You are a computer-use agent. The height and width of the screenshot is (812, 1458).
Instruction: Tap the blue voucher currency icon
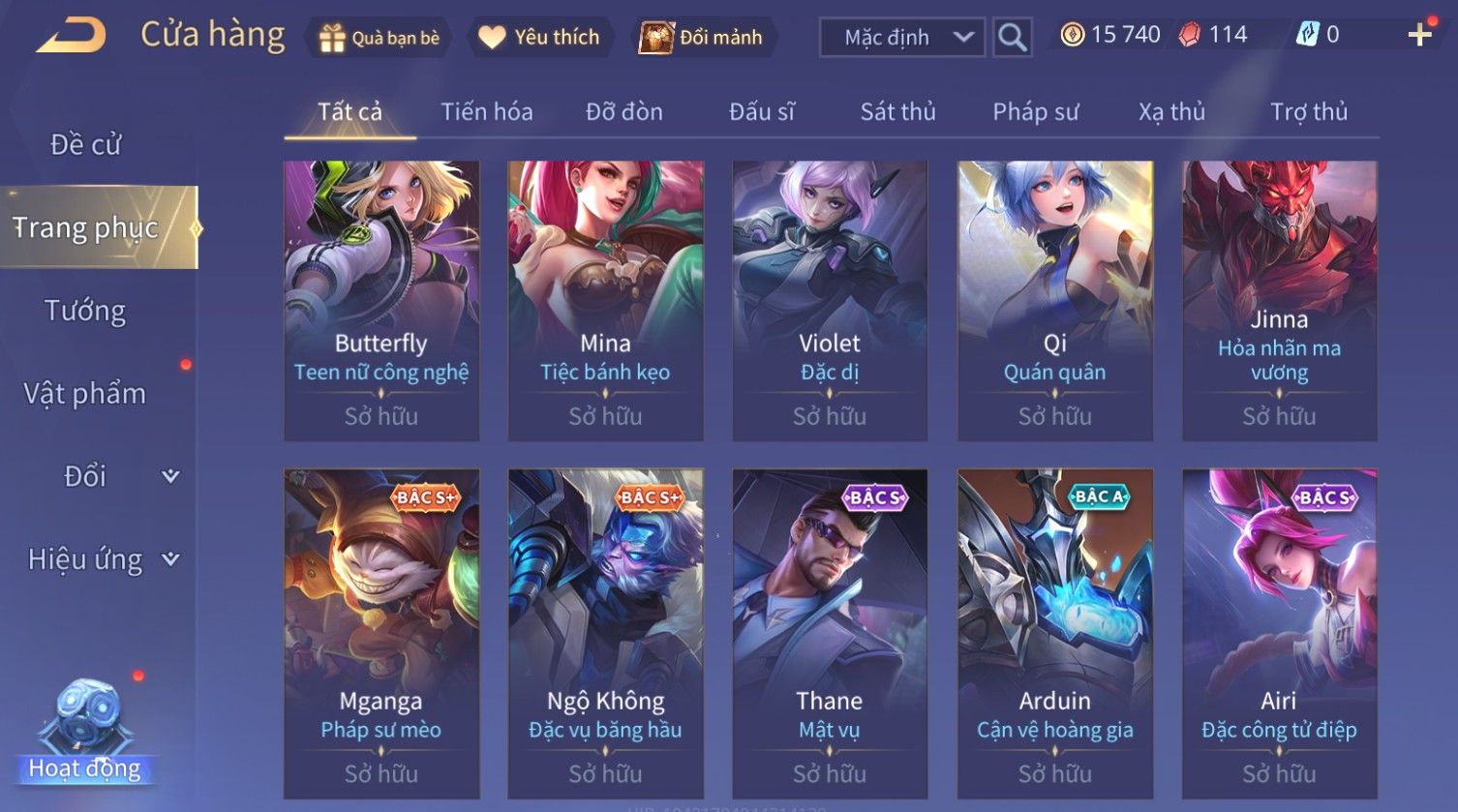point(1307,35)
